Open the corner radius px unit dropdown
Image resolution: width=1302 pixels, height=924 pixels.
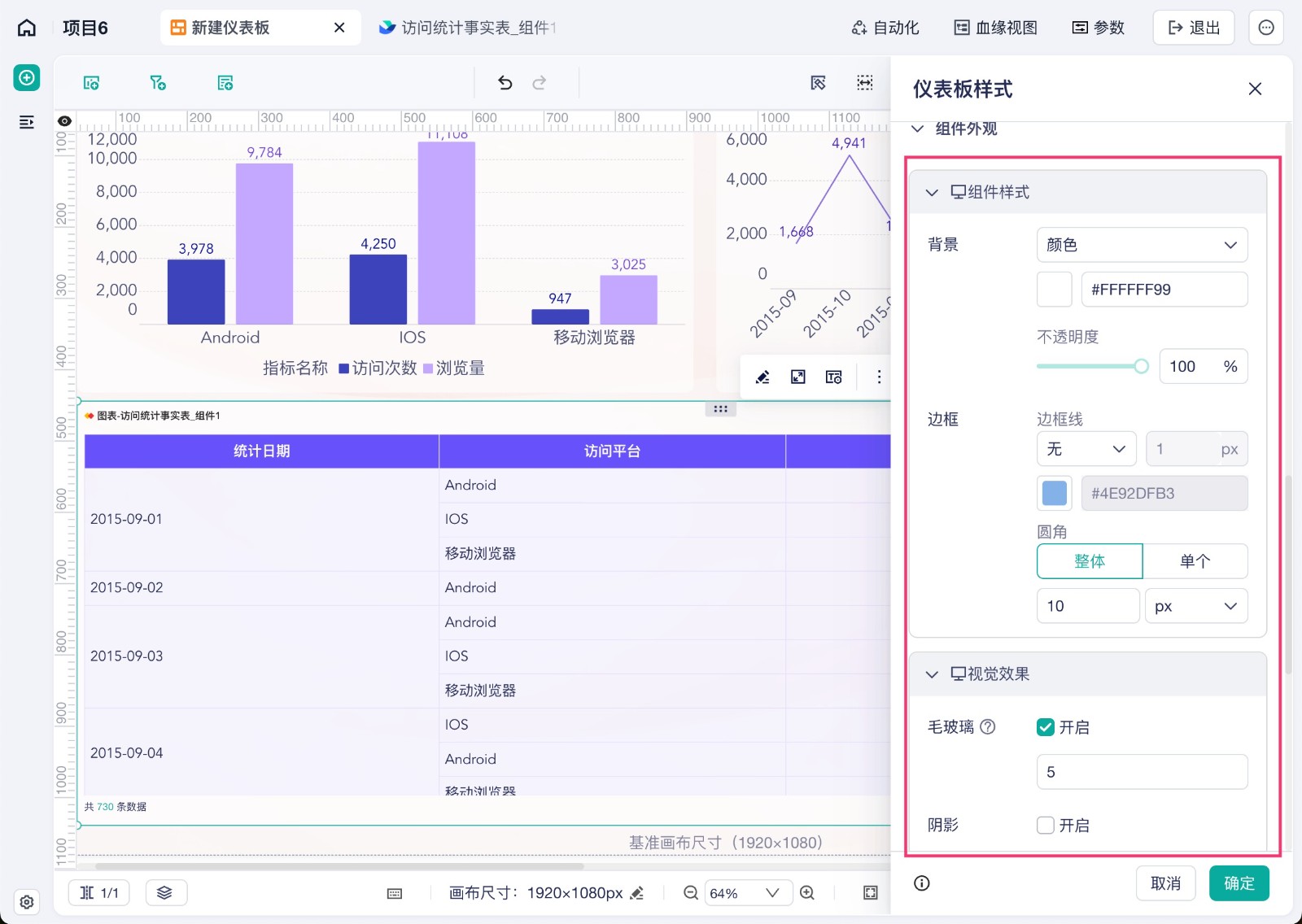[x=1196, y=606]
